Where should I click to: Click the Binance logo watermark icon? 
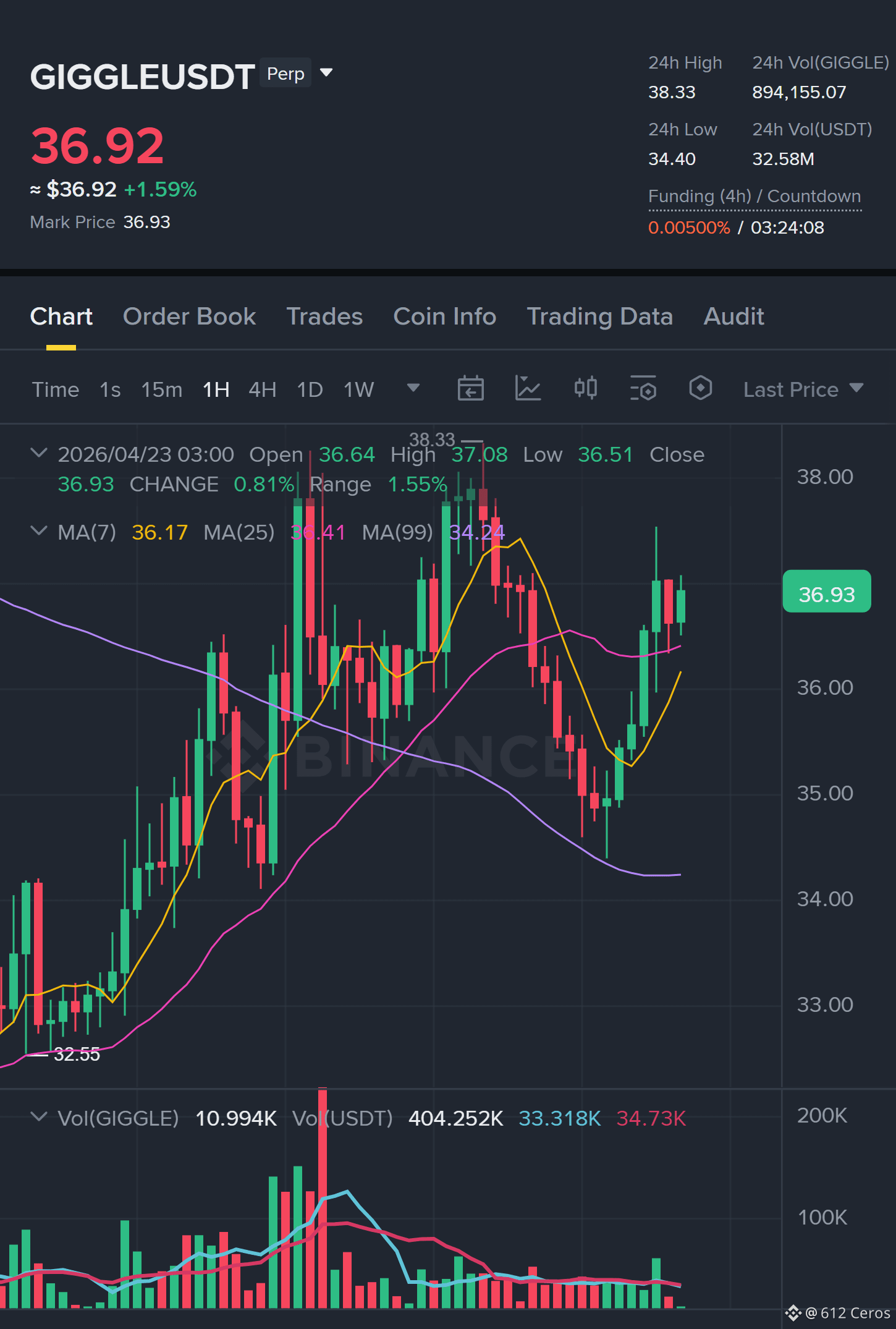pos(238,755)
